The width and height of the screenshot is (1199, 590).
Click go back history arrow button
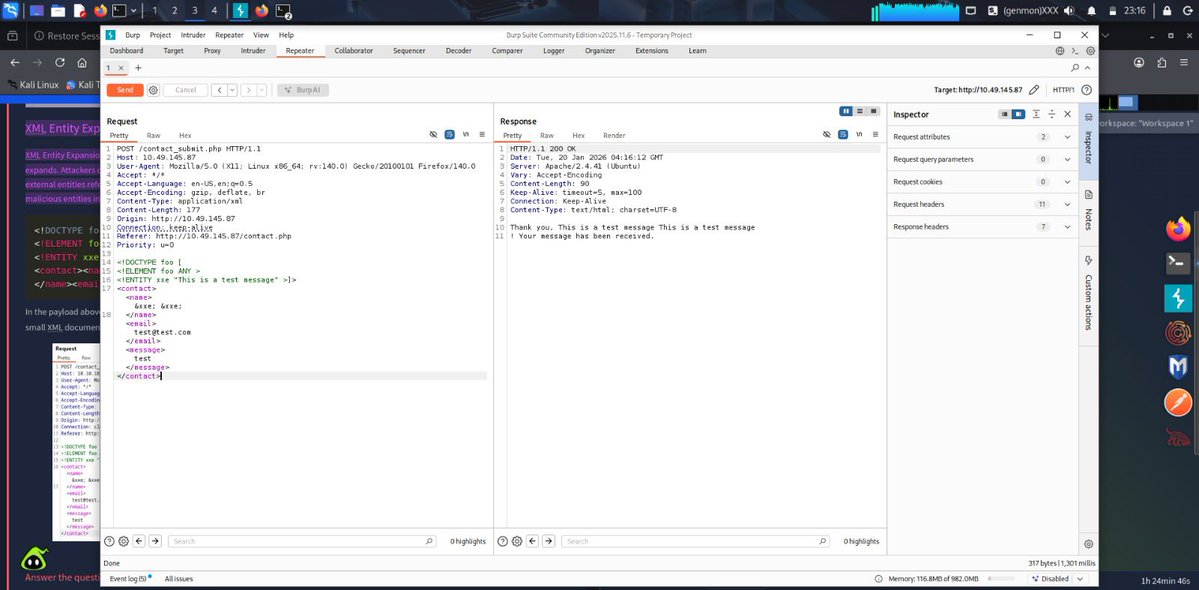click(x=219, y=90)
